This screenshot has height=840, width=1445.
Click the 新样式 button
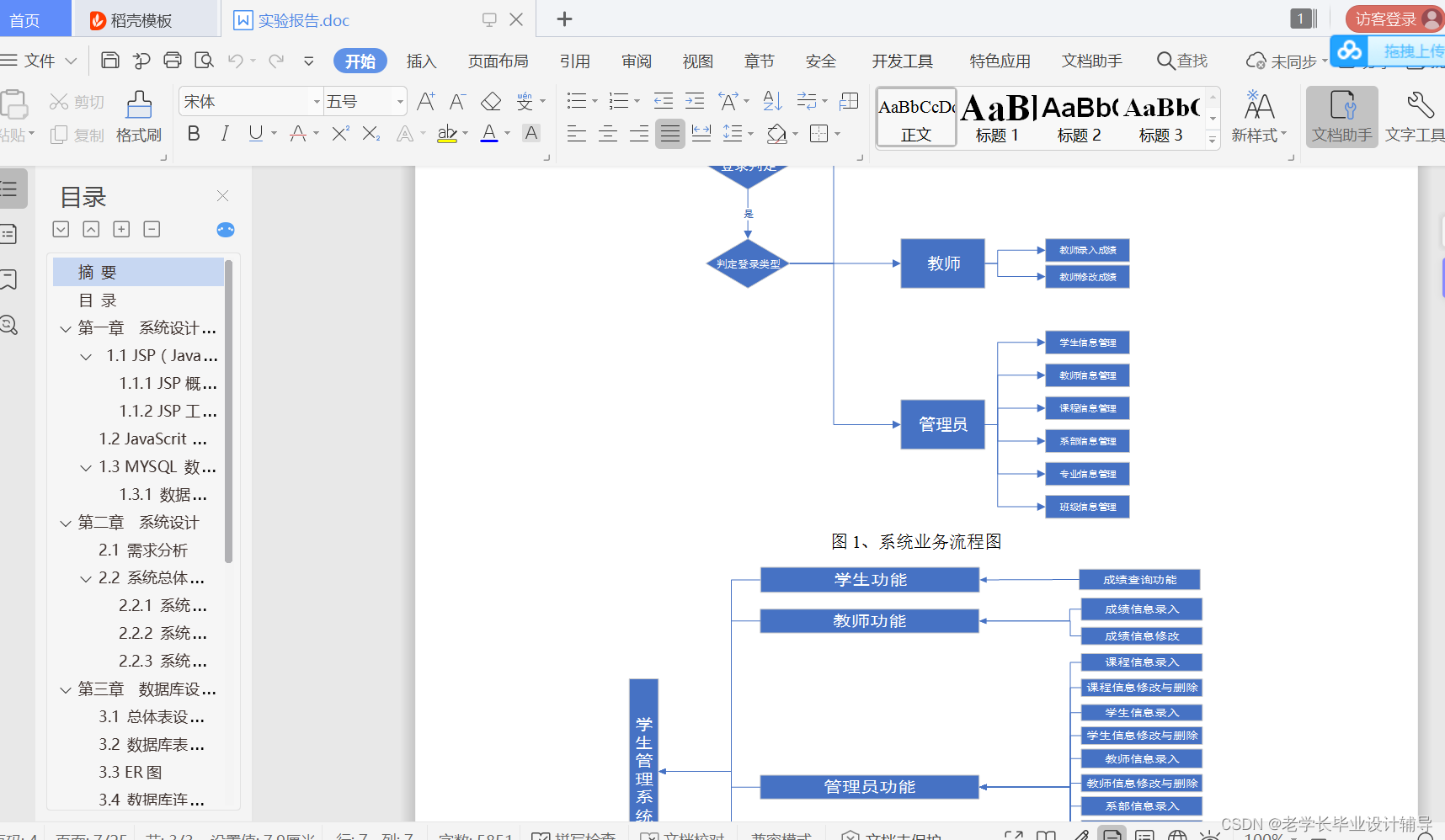point(1260,116)
